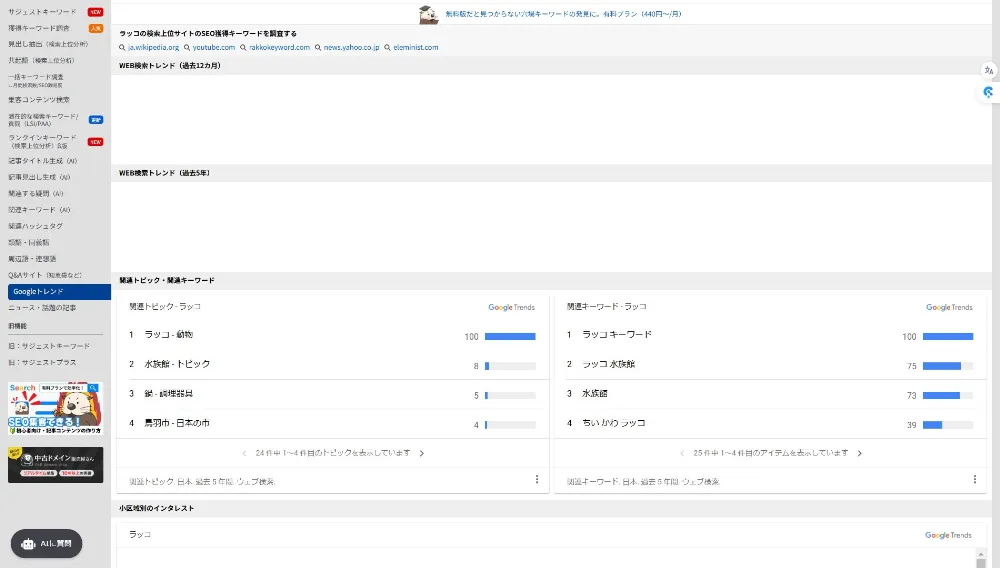Open ランクインキーワード in sidebar
This screenshot has height=568, width=1000.
42,142
